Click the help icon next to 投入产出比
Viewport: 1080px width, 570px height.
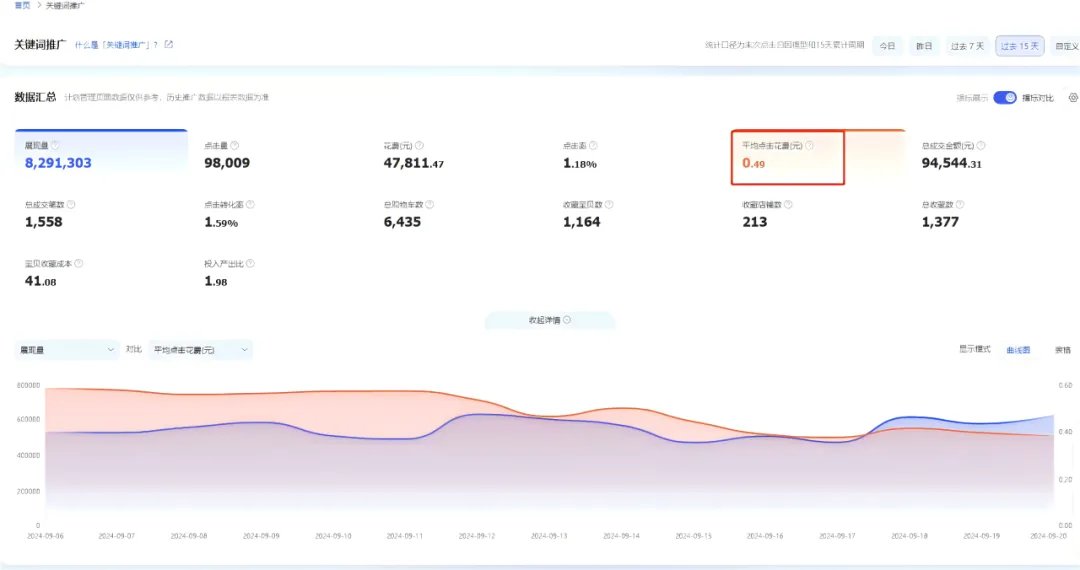250,264
